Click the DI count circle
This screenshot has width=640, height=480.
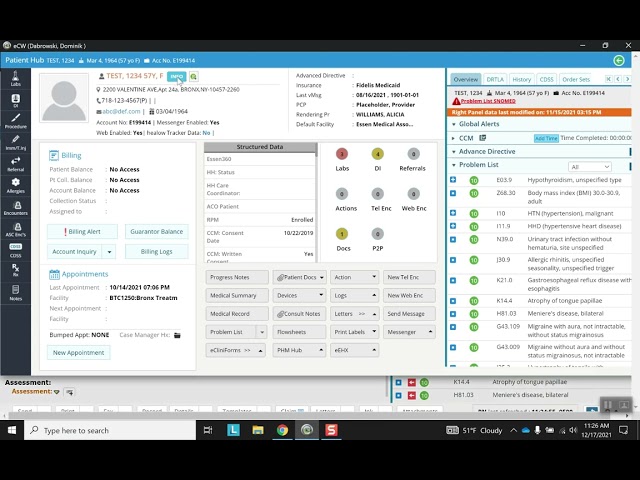[378, 154]
